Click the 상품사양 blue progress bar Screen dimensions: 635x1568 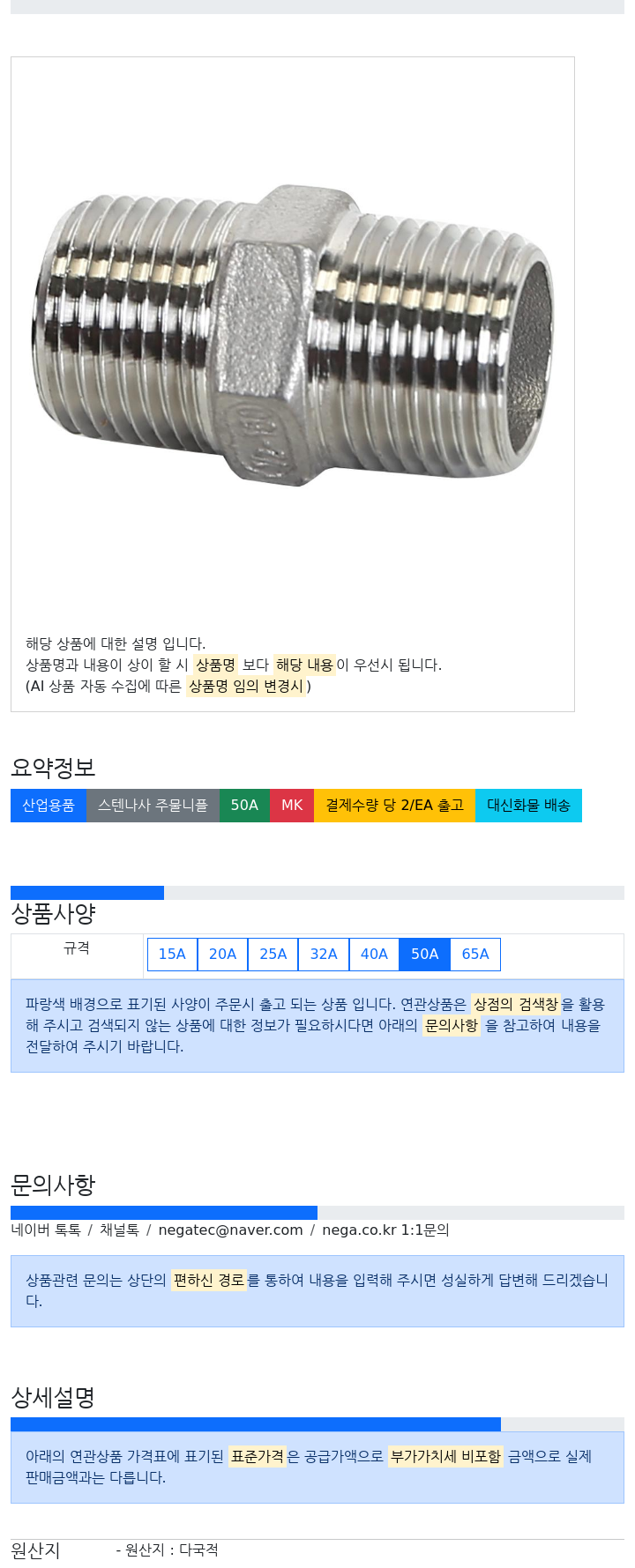point(87,893)
